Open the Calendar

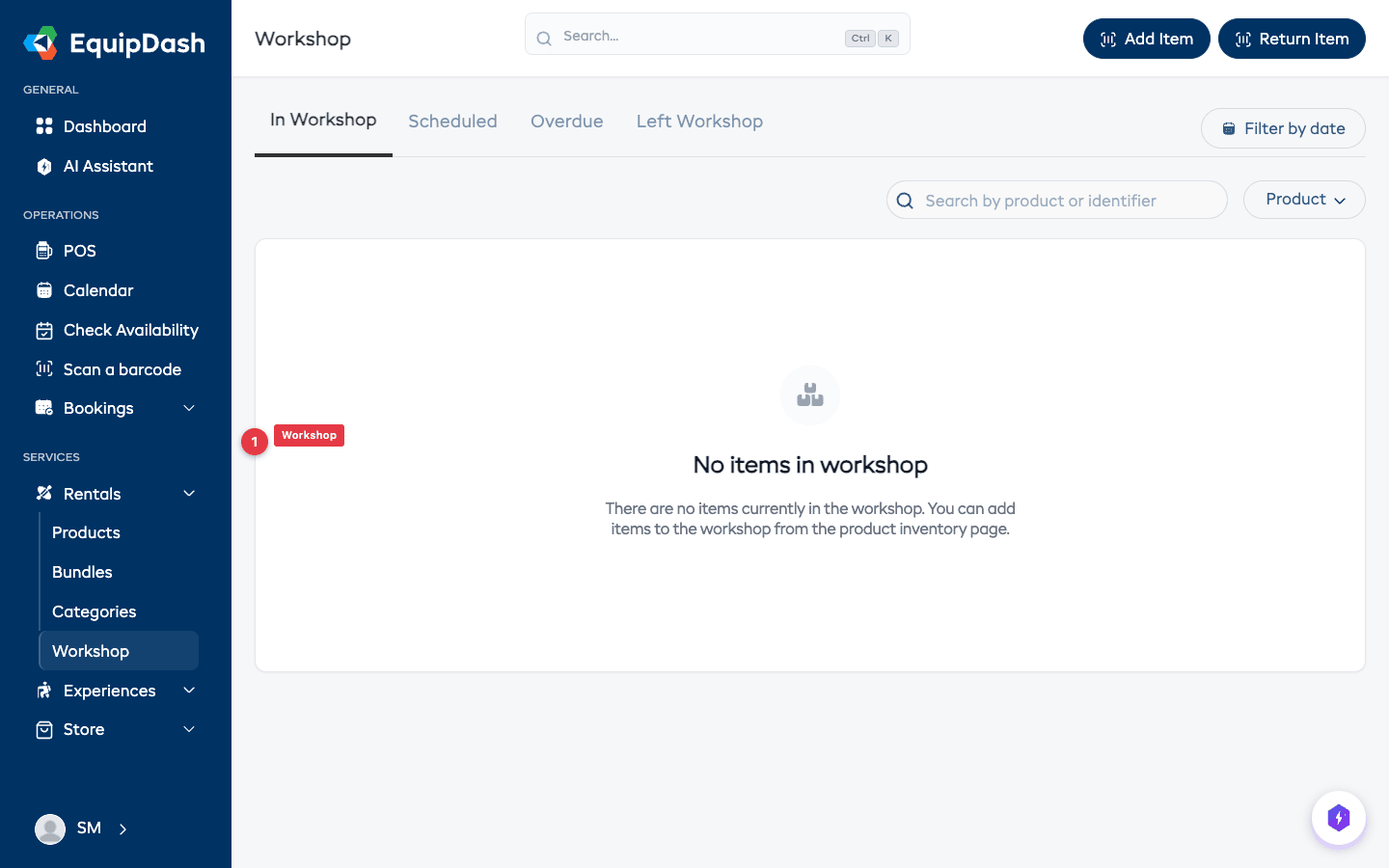pos(96,290)
